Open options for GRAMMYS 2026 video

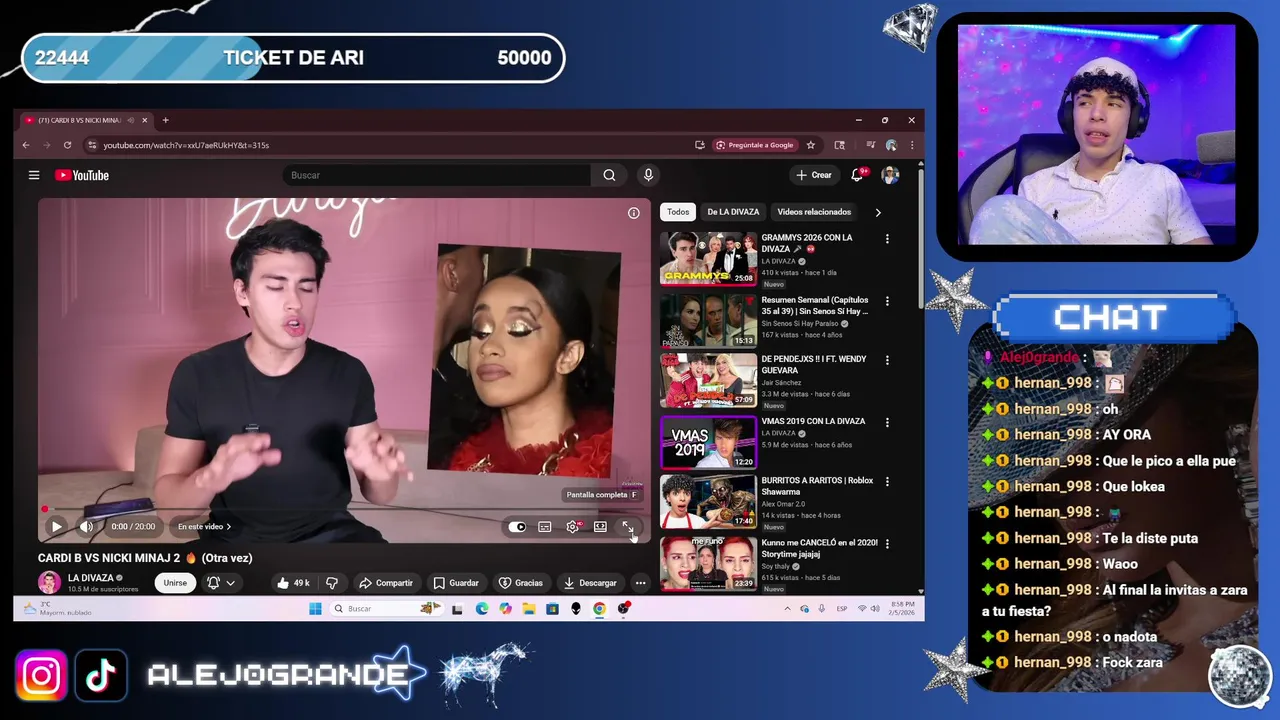click(887, 239)
